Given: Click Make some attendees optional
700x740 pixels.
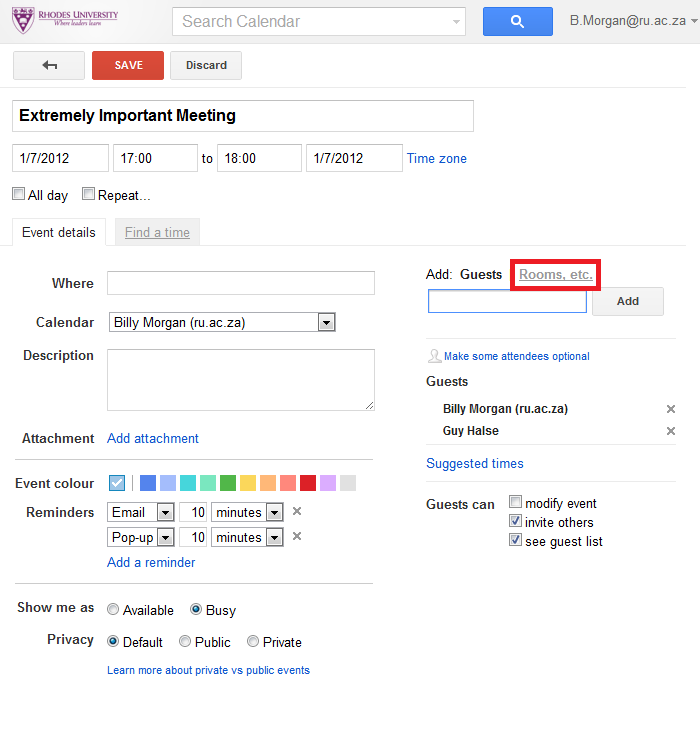Looking at the screenshot, I should pyautogui.click(x=516, y=356).
